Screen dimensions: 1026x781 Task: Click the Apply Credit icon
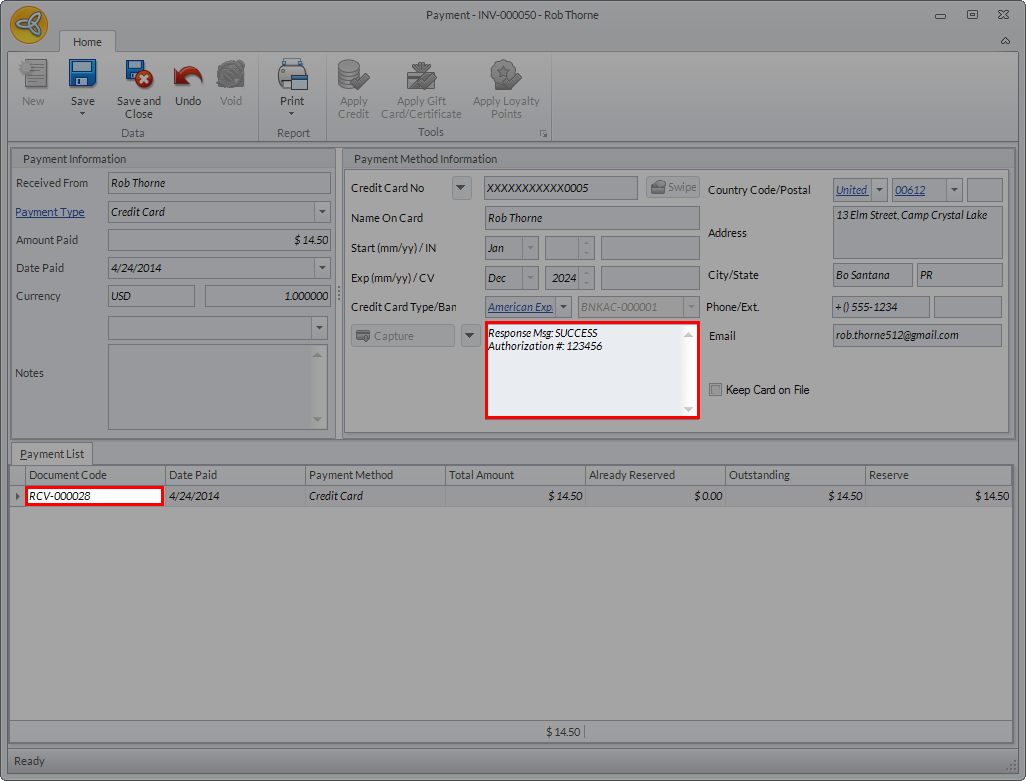353,75
